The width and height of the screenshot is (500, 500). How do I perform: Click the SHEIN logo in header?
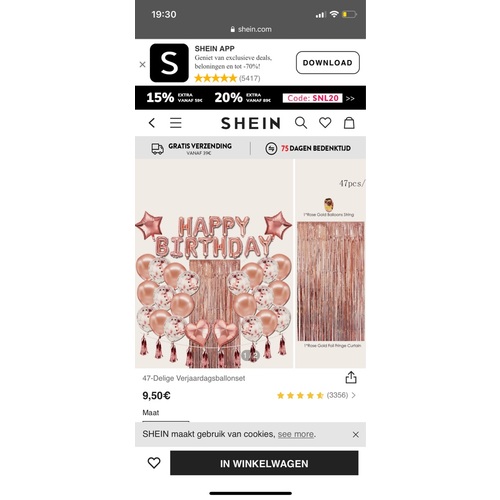click(x=251, y=123)
